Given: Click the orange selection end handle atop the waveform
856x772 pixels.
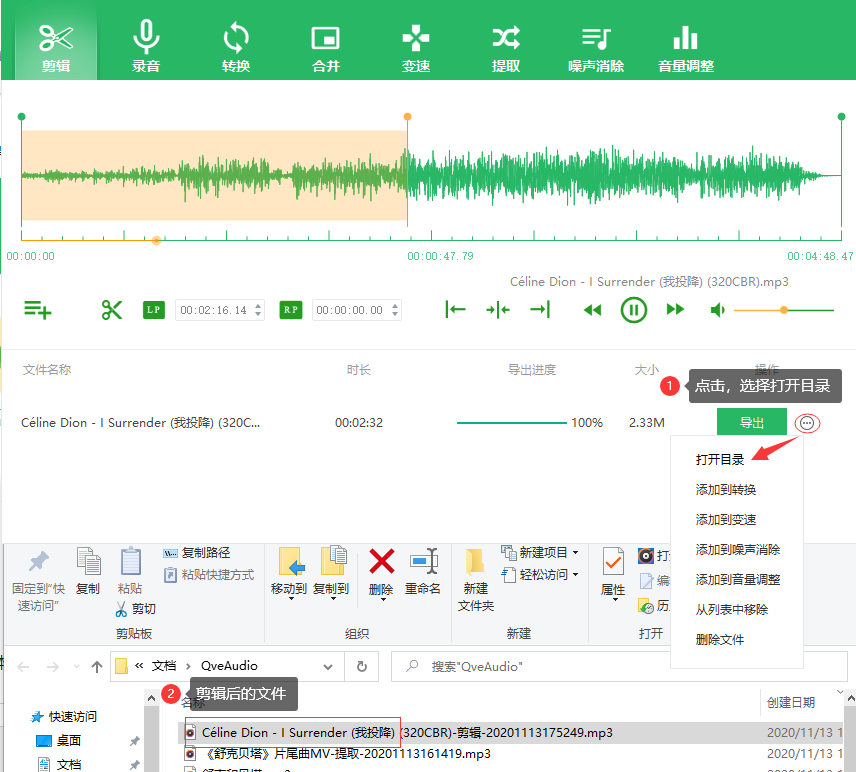Looking at the screenshot, I should 407,117.
